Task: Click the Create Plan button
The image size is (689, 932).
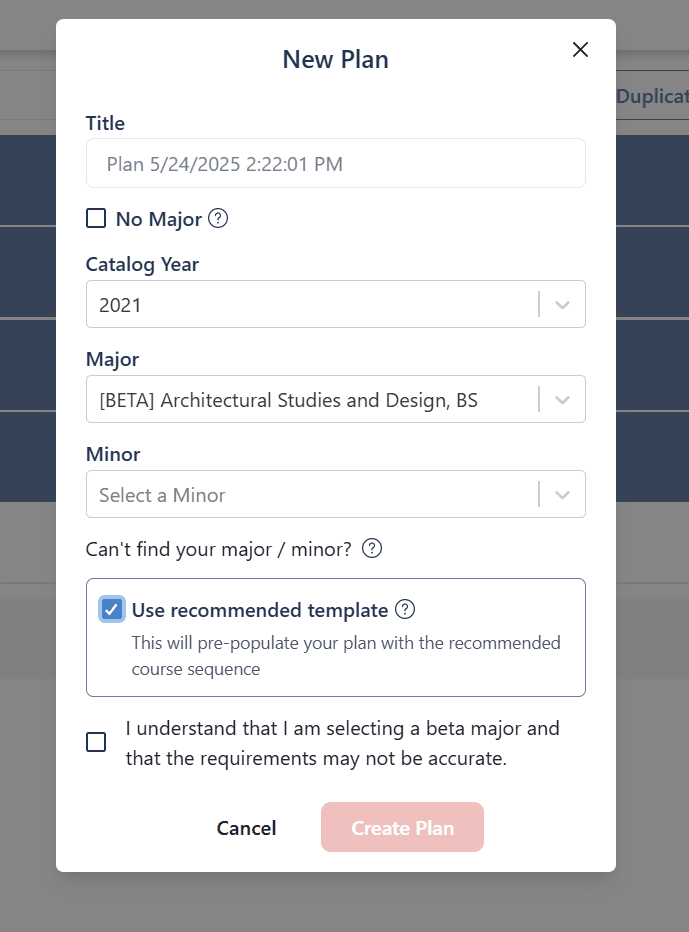Action: (402, 827)
